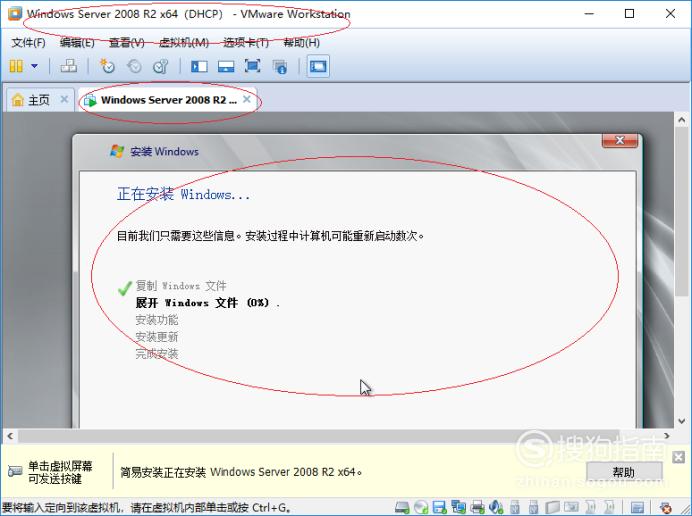Click the CD/DVD drive status icon
692x516 pixels.
pyautogui.click(x=421, y=507)
